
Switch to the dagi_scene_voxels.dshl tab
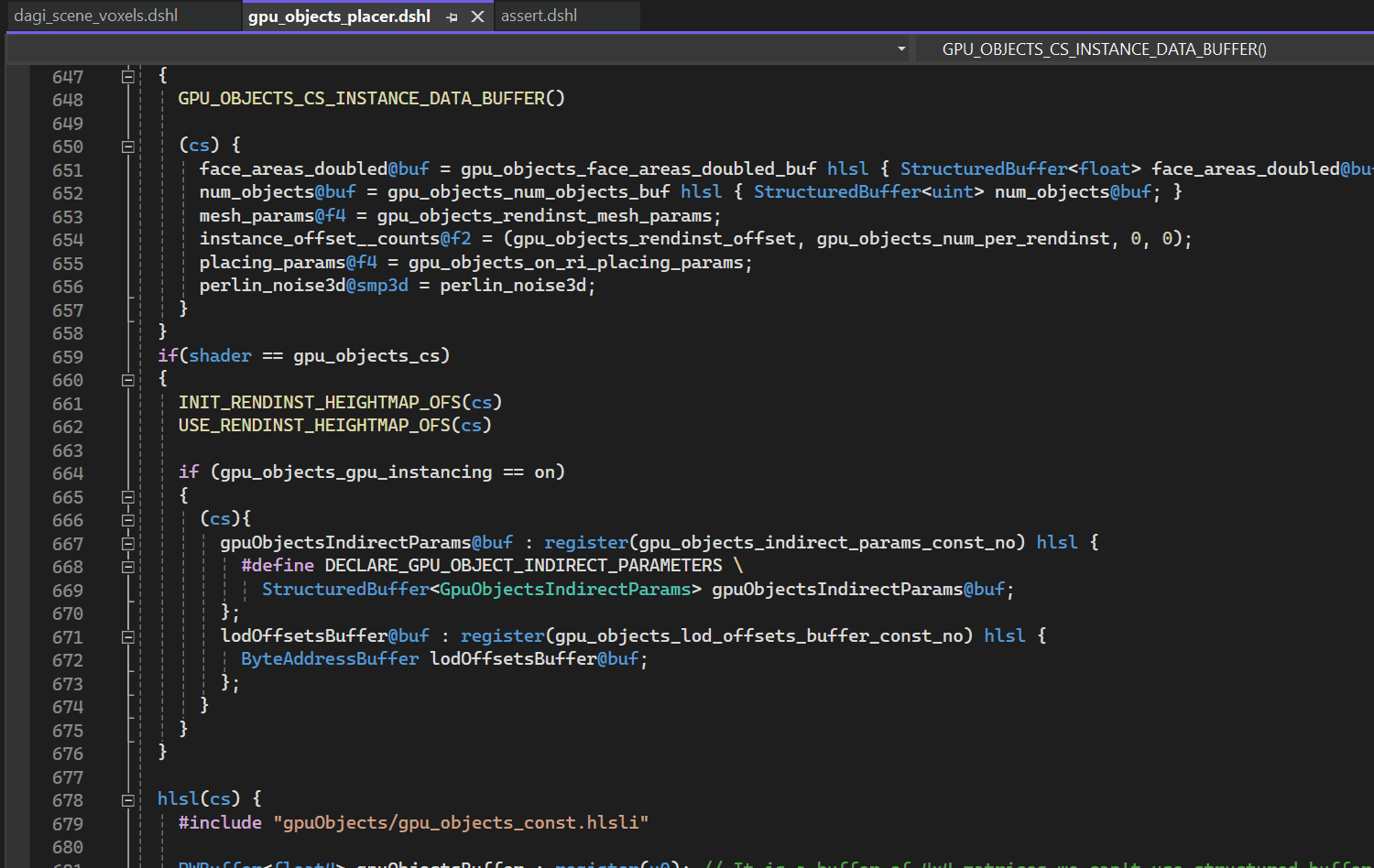pyautogui.click(x=95, y=16)
